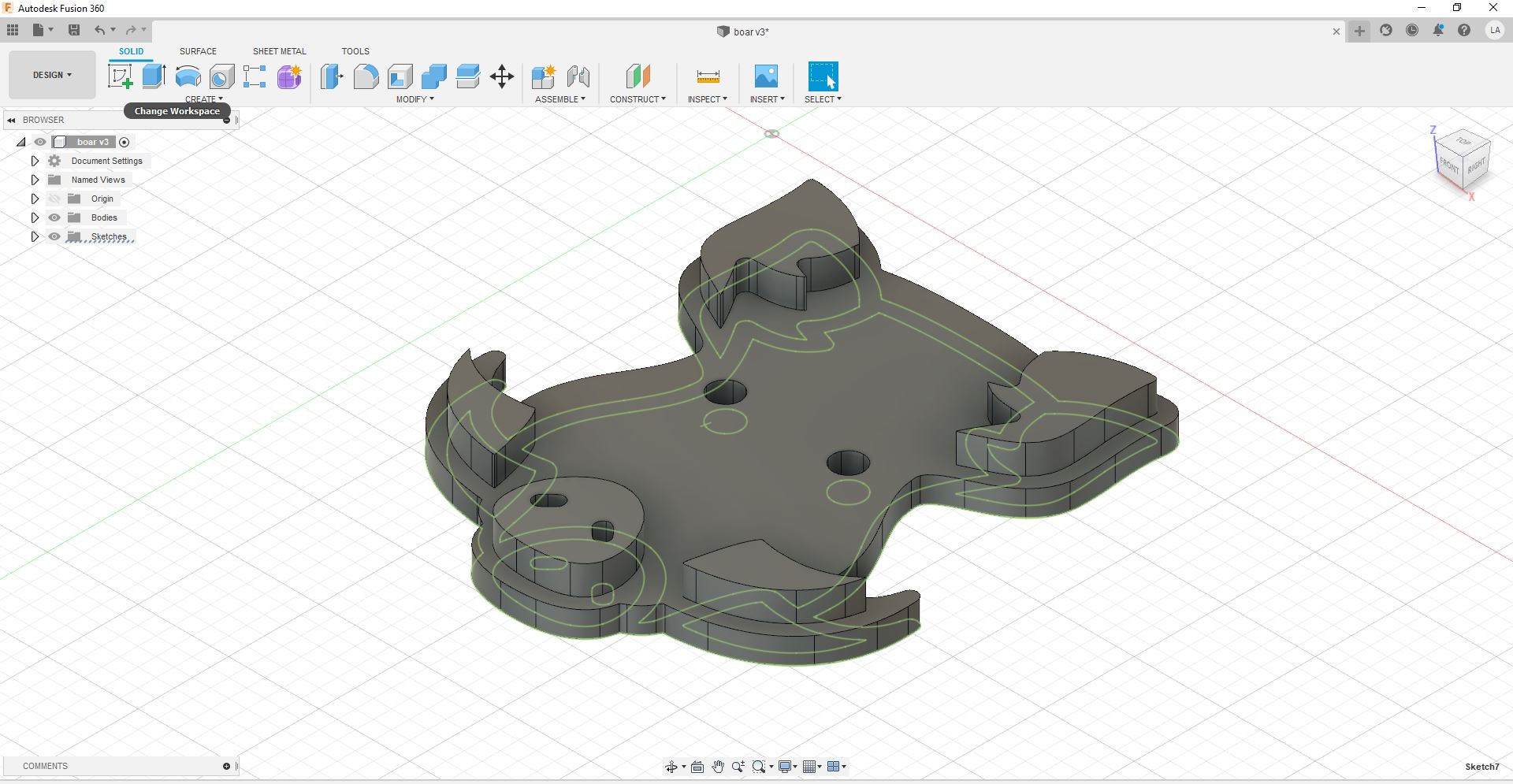Expand the Origin folder
This screenshot has height=784, width=1513.
click(35, 199)
